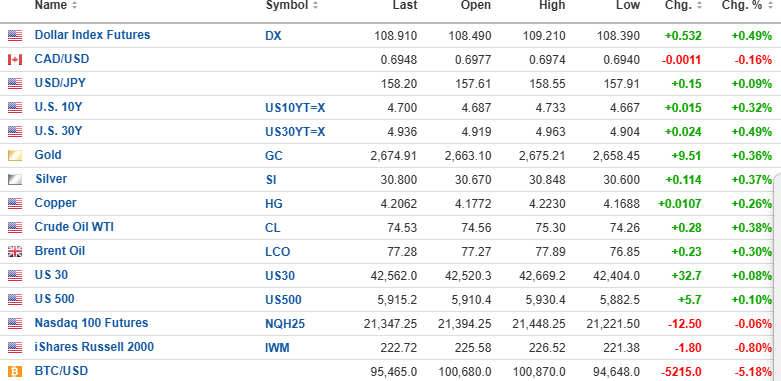Click the US flag beside Copper
Viewport: 781px width, 381px height.
tap(15, 204)
